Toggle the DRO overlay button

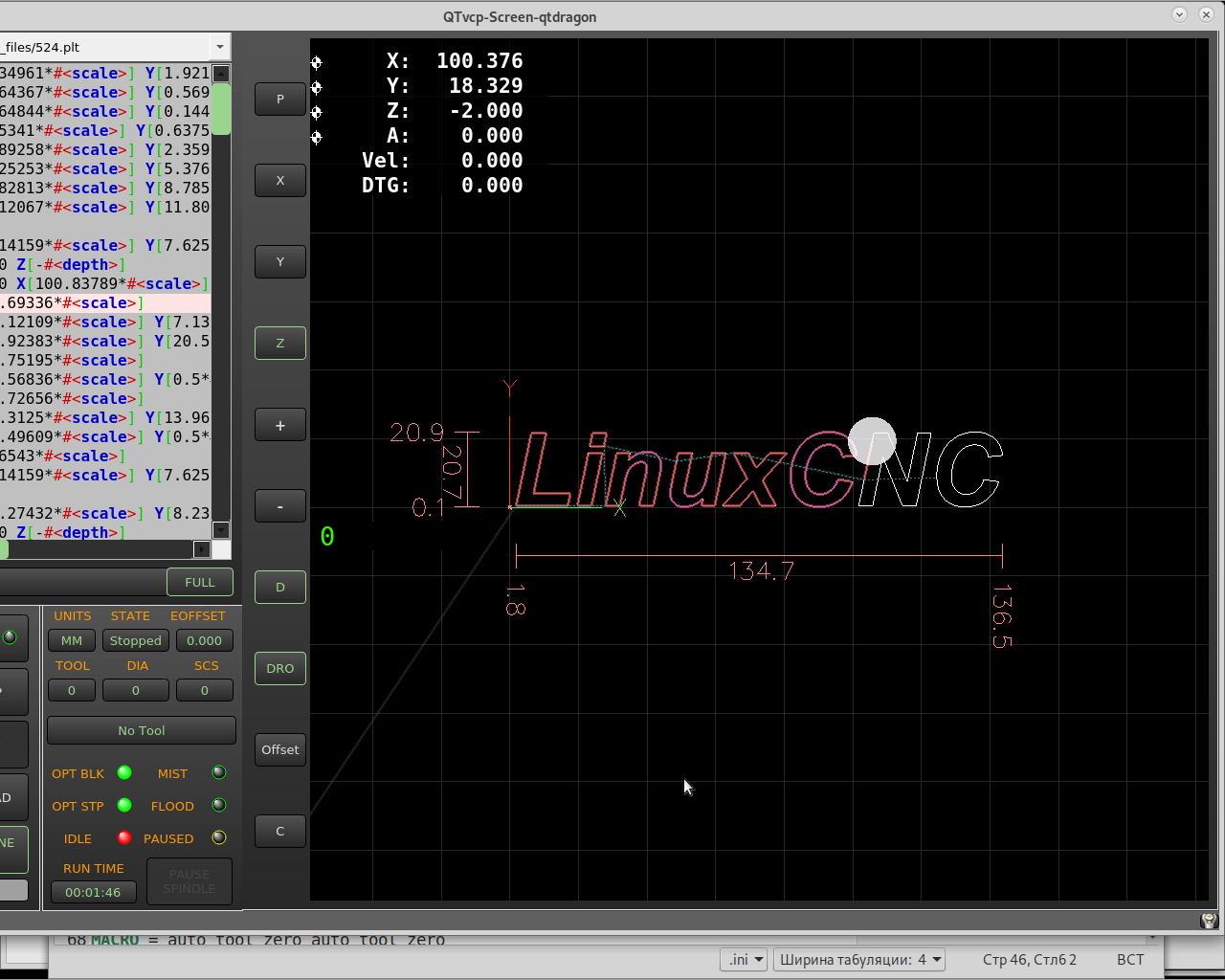click(x=280, y=668)
